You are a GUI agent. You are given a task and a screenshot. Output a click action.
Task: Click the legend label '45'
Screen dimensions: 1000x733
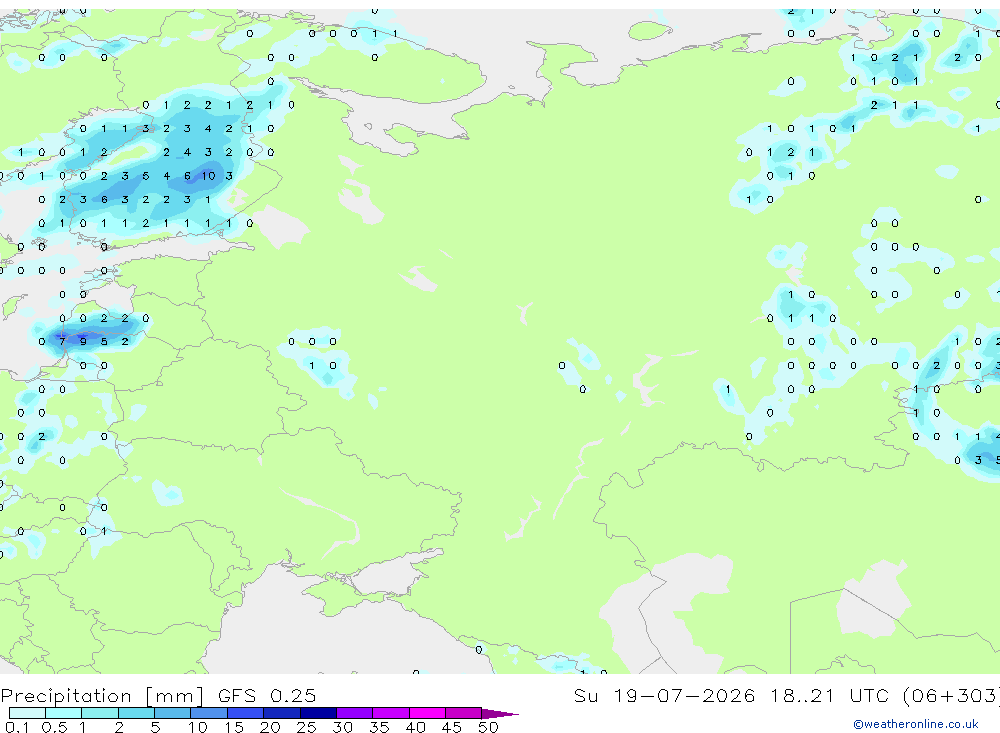(x=452, y=727)
